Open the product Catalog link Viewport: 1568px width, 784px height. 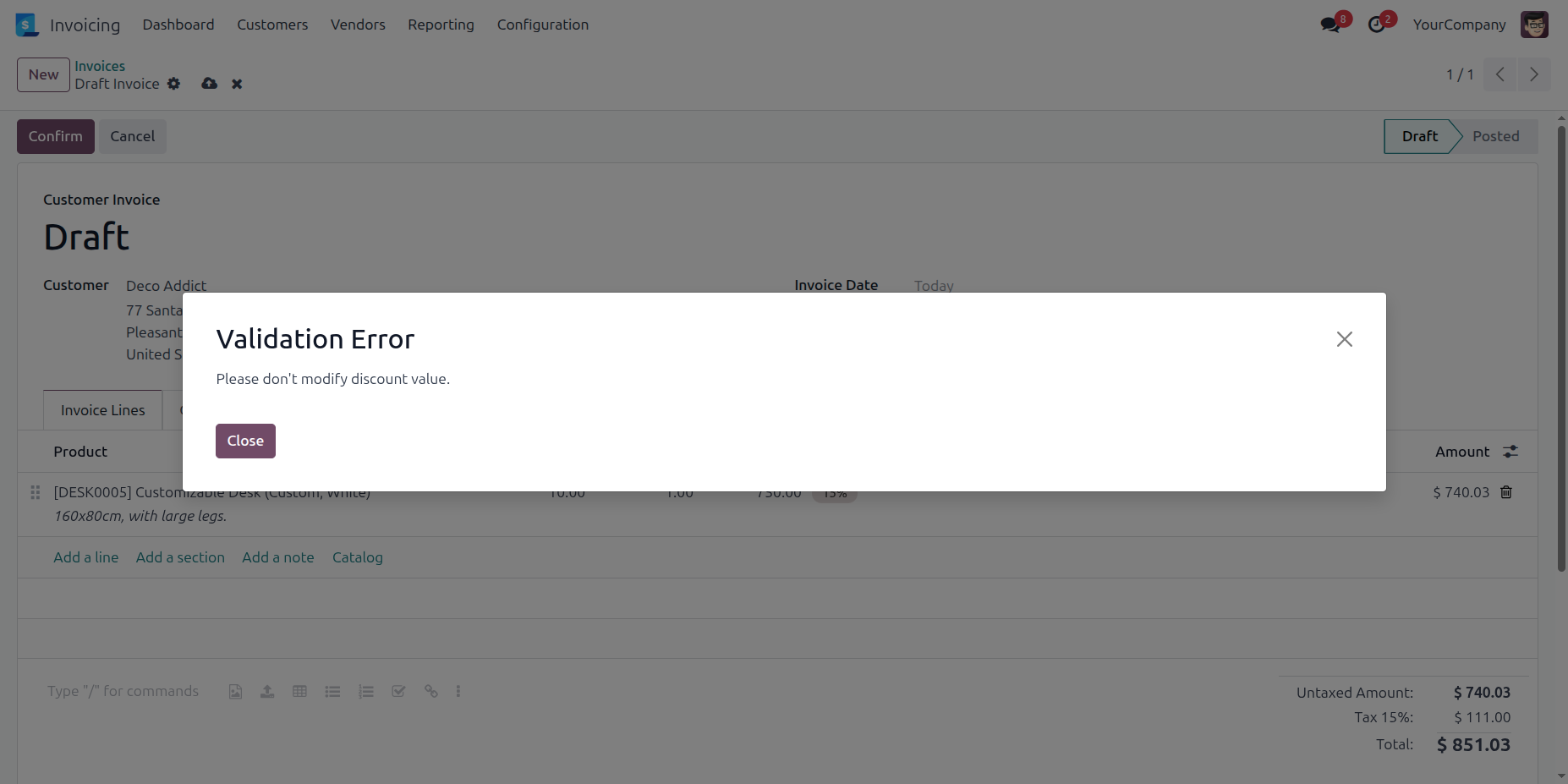click(357, 557)
